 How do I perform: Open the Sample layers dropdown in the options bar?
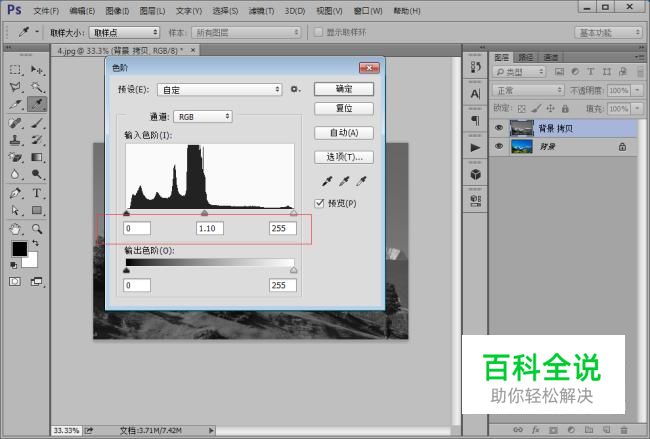(246, 32)
